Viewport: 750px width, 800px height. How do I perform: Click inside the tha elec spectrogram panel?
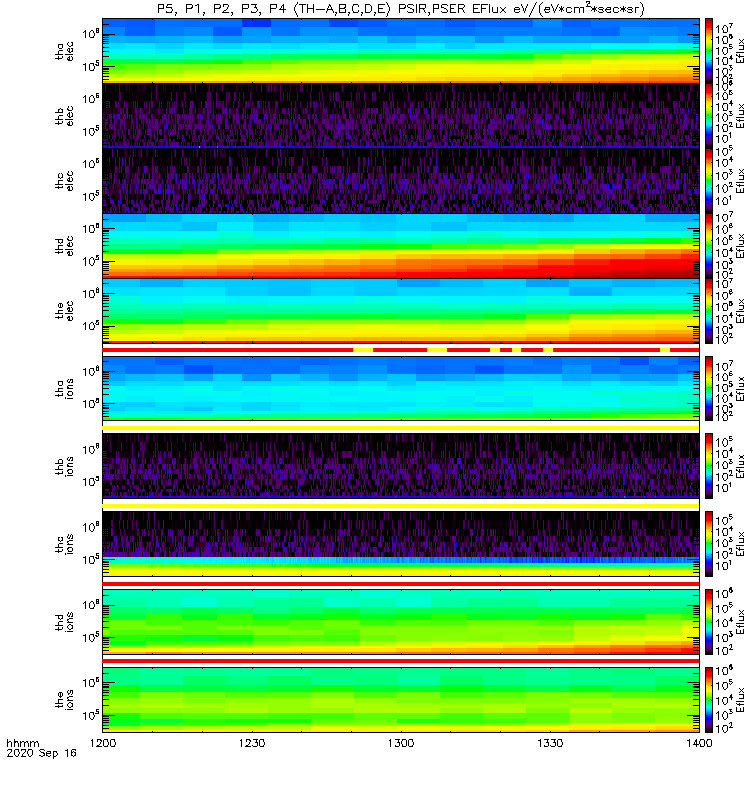pos(401,51)
